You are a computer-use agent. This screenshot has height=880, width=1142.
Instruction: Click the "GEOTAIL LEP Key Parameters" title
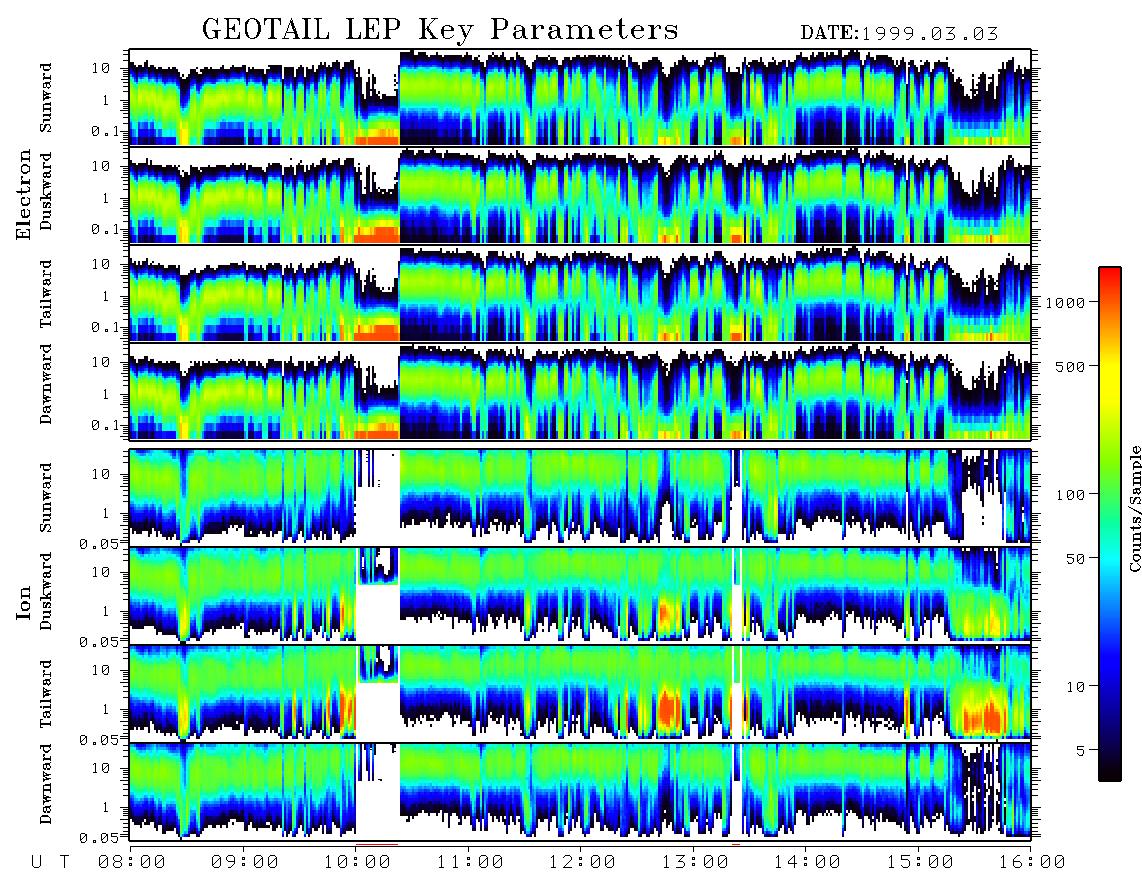(440, 29)
